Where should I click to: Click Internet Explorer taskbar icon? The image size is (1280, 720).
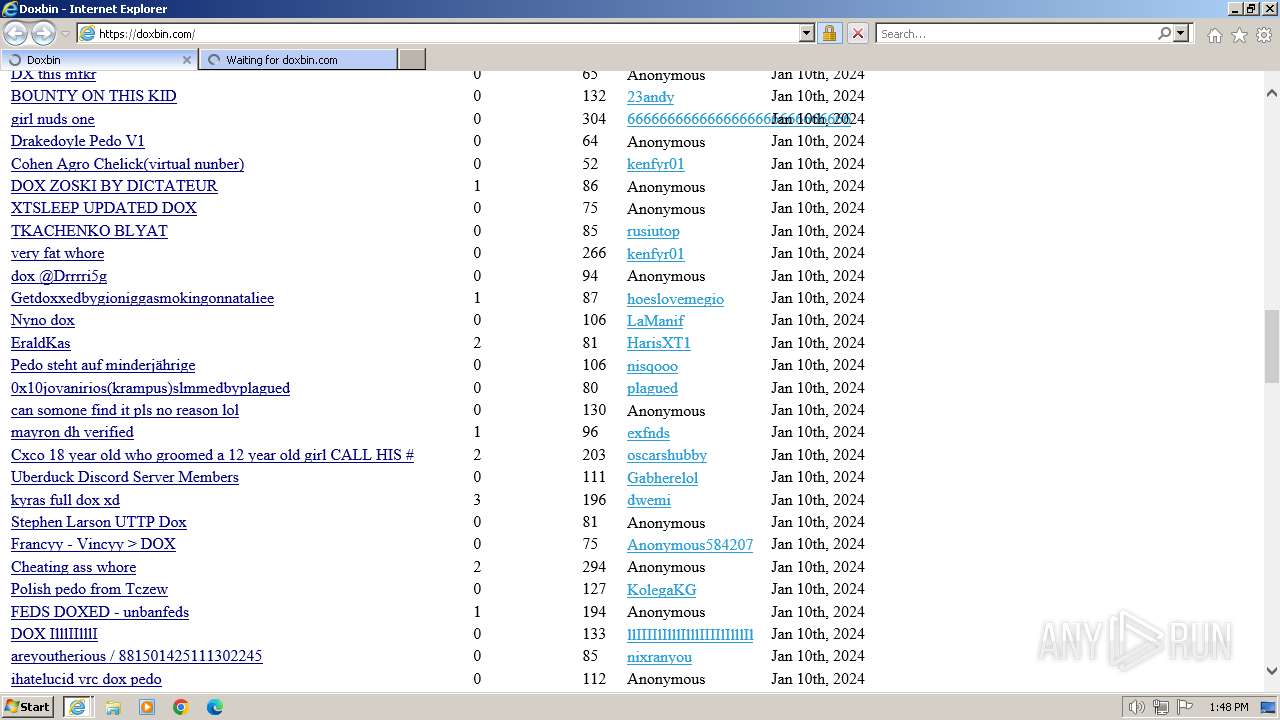pyautogui.click(x=78, y=707)
